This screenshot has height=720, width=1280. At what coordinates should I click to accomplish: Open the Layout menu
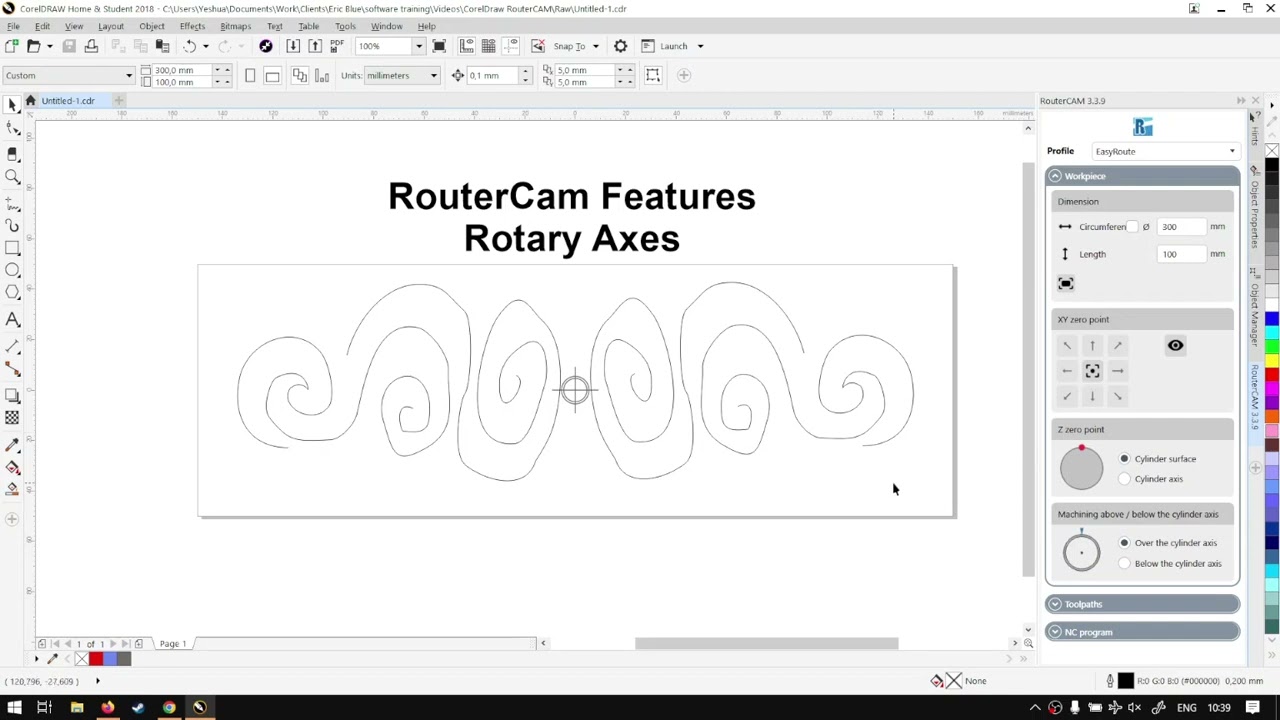tap(110, 26)
